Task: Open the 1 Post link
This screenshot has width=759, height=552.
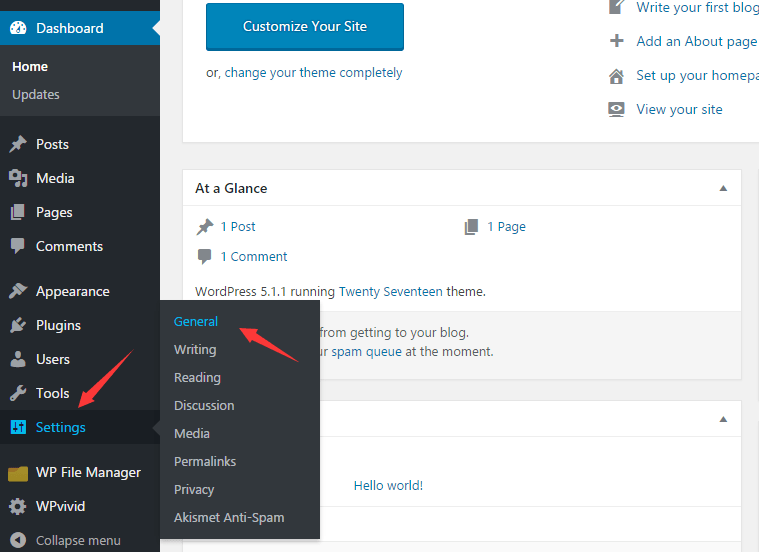Action: [x=238, y=227]
